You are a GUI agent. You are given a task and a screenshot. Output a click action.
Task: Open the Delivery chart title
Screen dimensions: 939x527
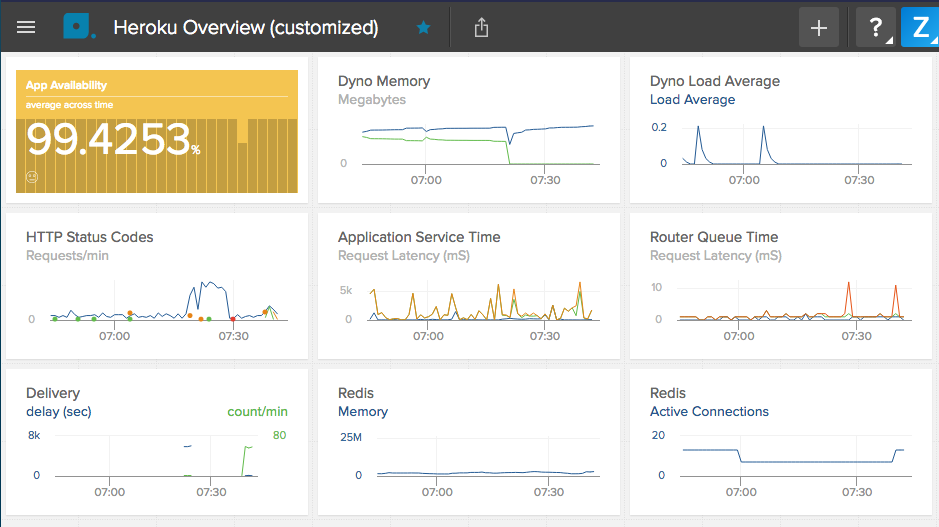53,393
